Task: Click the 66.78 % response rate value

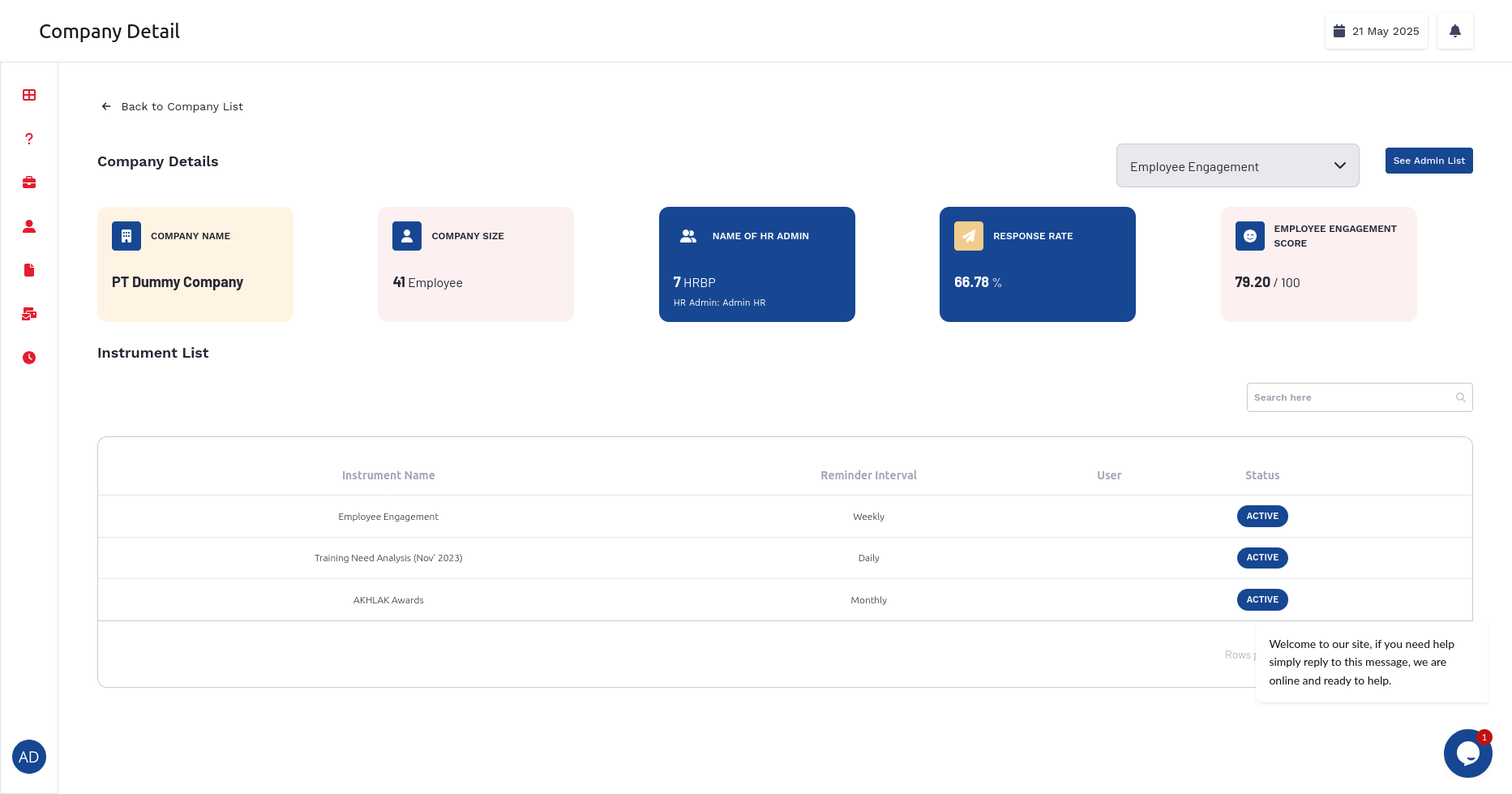Action: coord(978,282)
